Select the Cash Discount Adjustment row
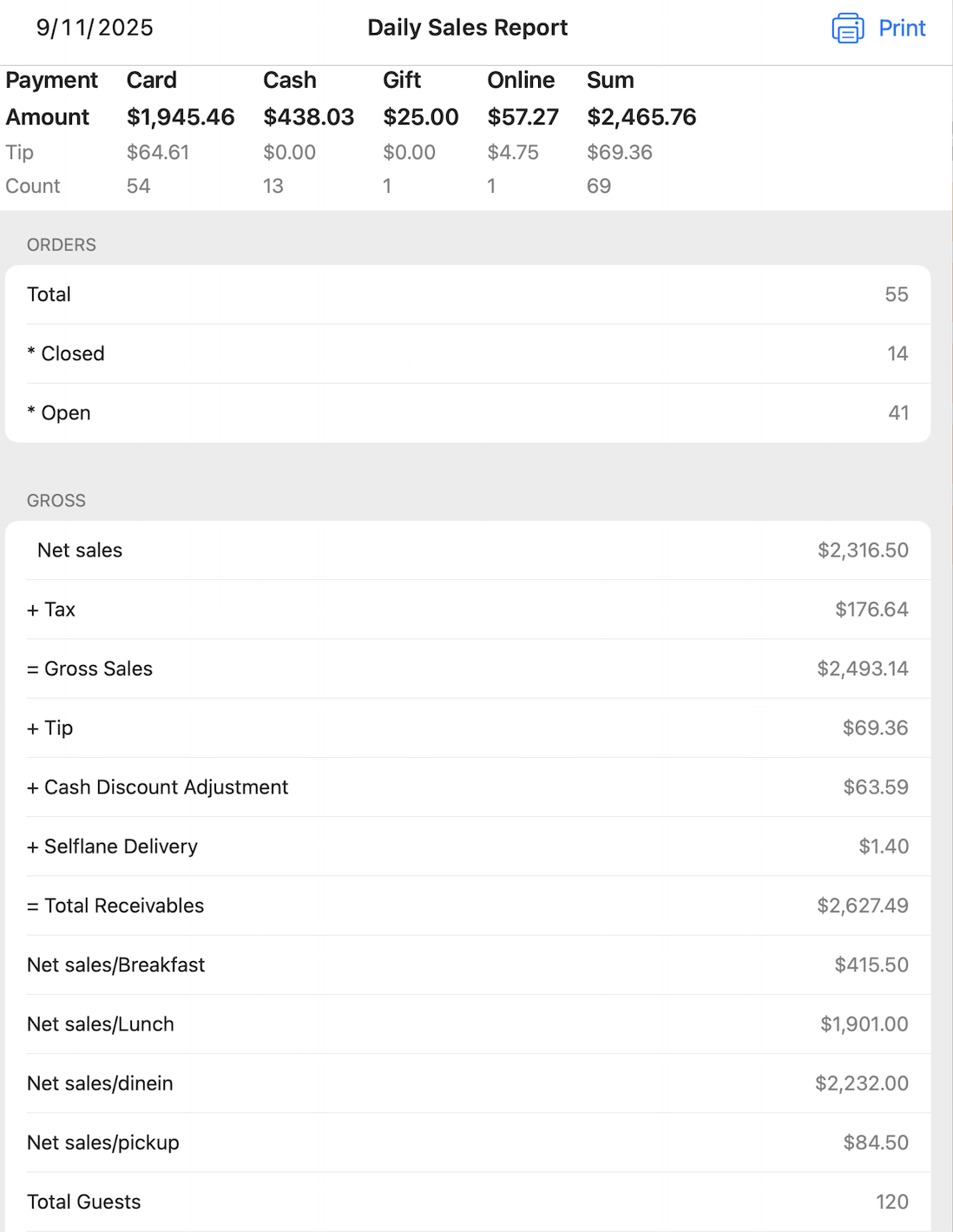The width and height of the screenshot is (953, 1232). pos(468,787)
